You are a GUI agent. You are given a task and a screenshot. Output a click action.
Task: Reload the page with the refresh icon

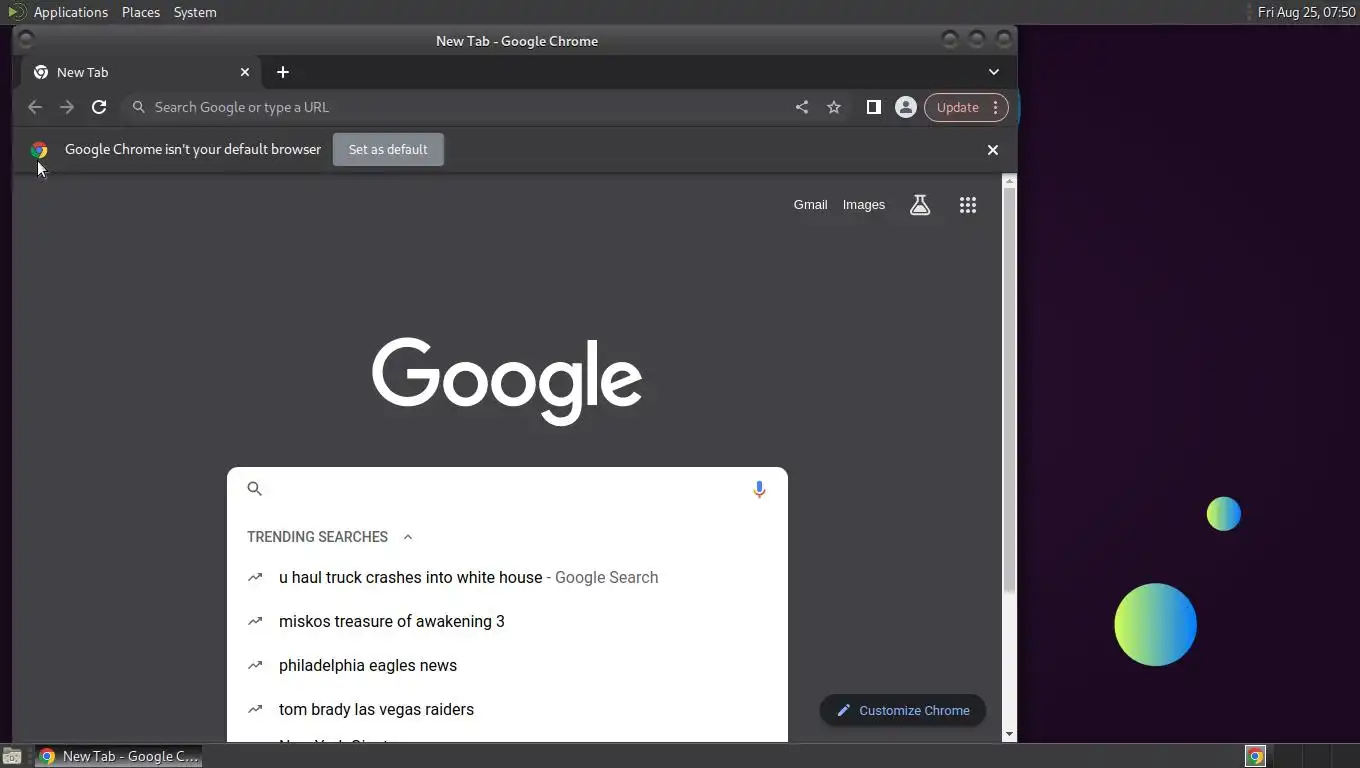click(x=99, y=107)
